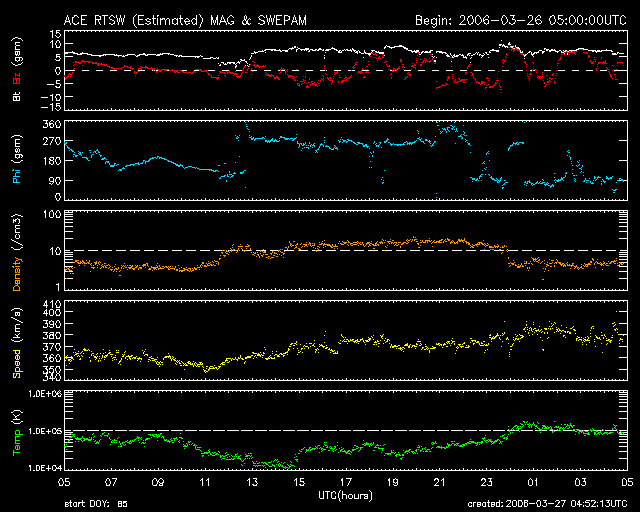This screenshot has height=512, width=640.
Task: Click the '19' hour tick label
Action: (x=393, y=482)
